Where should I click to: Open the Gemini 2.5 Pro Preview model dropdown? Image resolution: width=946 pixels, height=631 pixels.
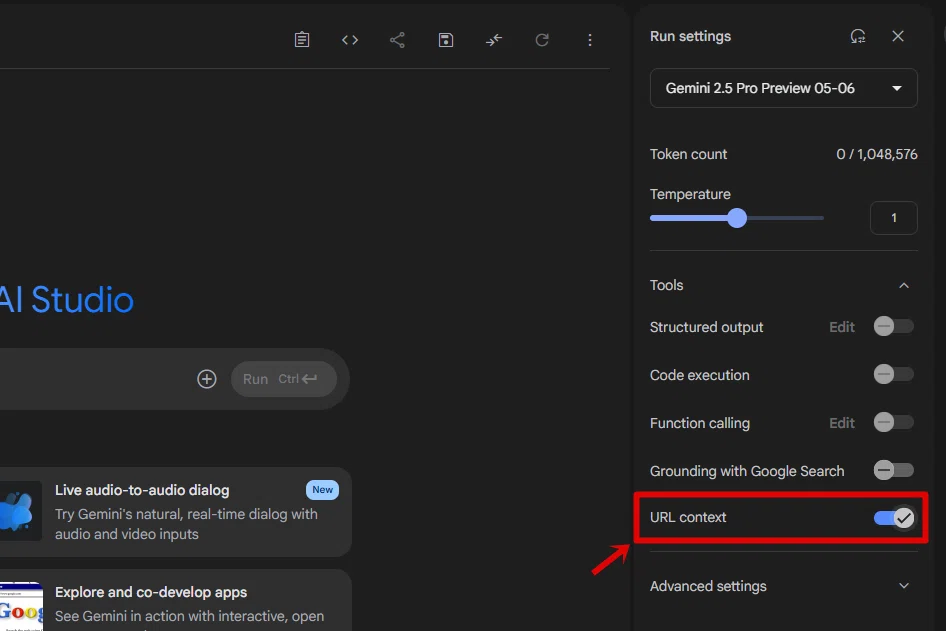[784, 88]
